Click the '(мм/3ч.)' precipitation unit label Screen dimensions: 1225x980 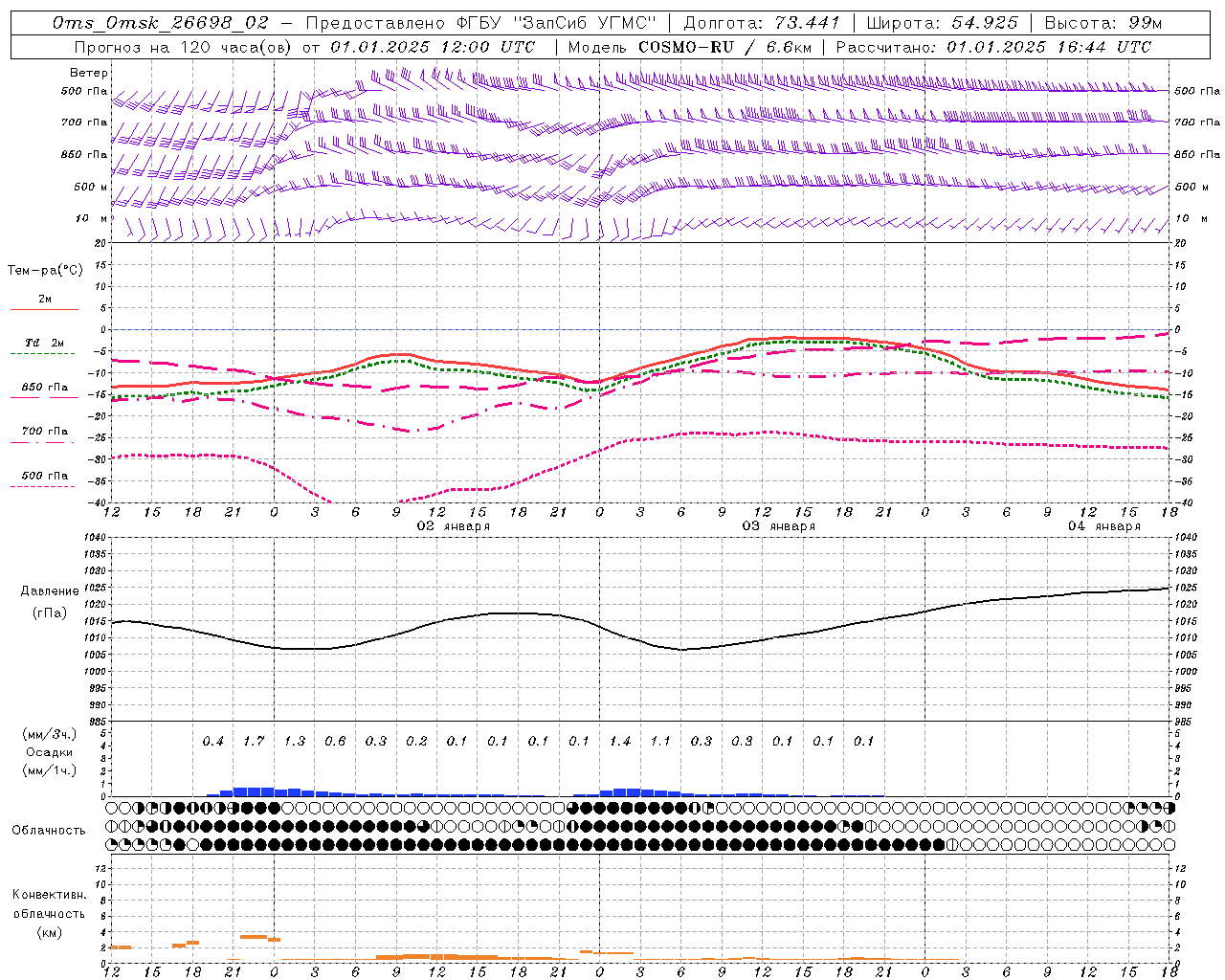click(x=50, y=735)
